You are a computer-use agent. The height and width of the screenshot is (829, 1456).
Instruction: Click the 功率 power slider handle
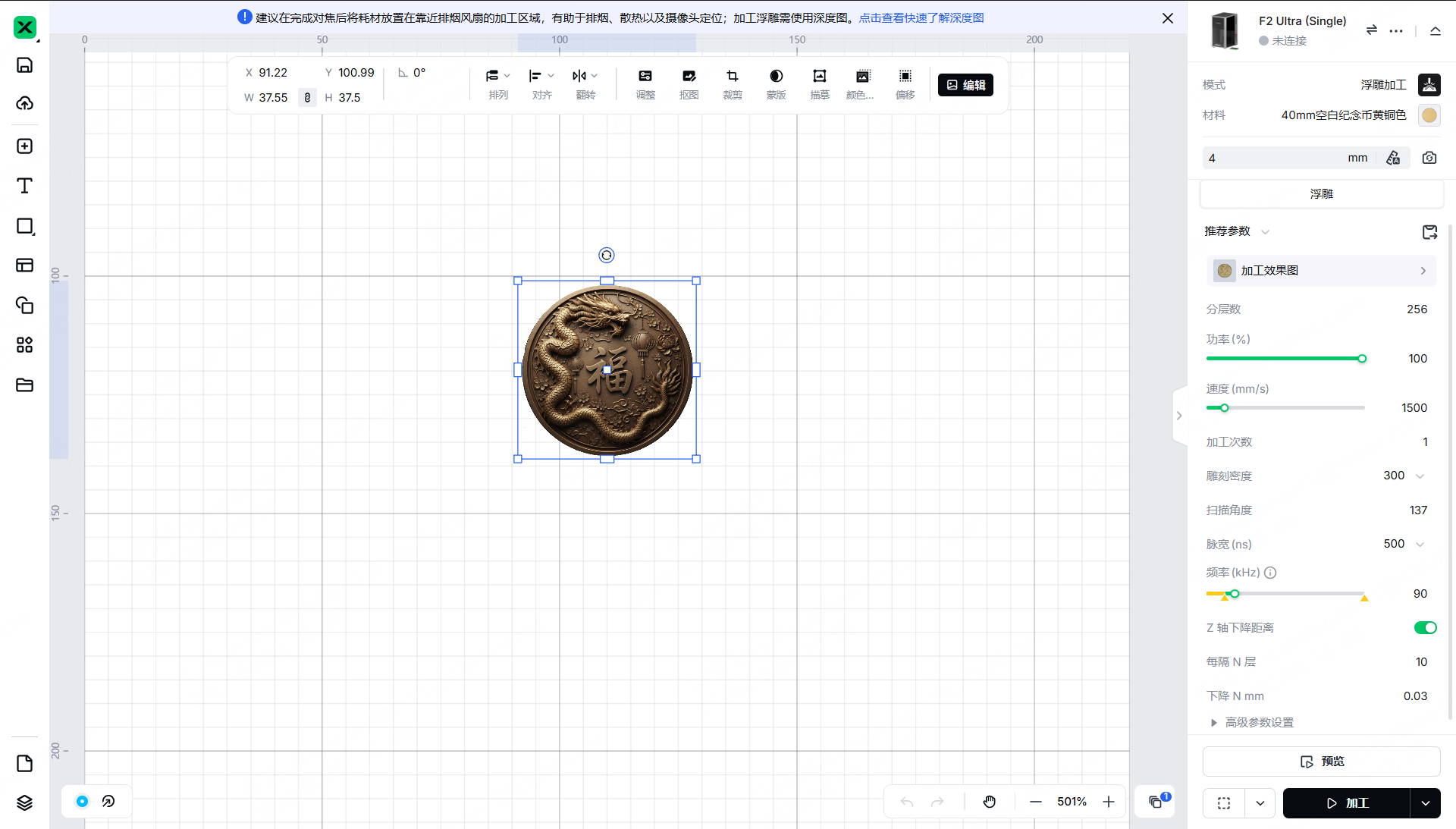coord(1362,359)
